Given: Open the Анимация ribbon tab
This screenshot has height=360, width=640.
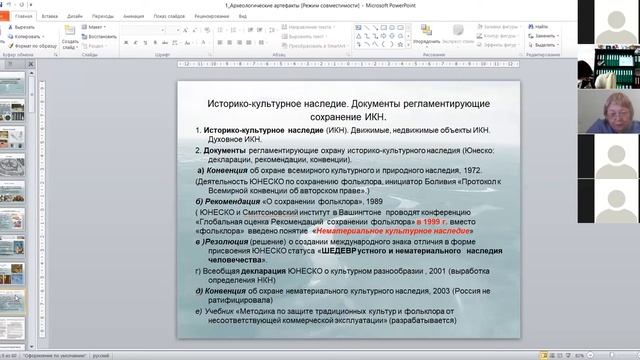Looking at the screenshot, I should [x=133, y=16].
